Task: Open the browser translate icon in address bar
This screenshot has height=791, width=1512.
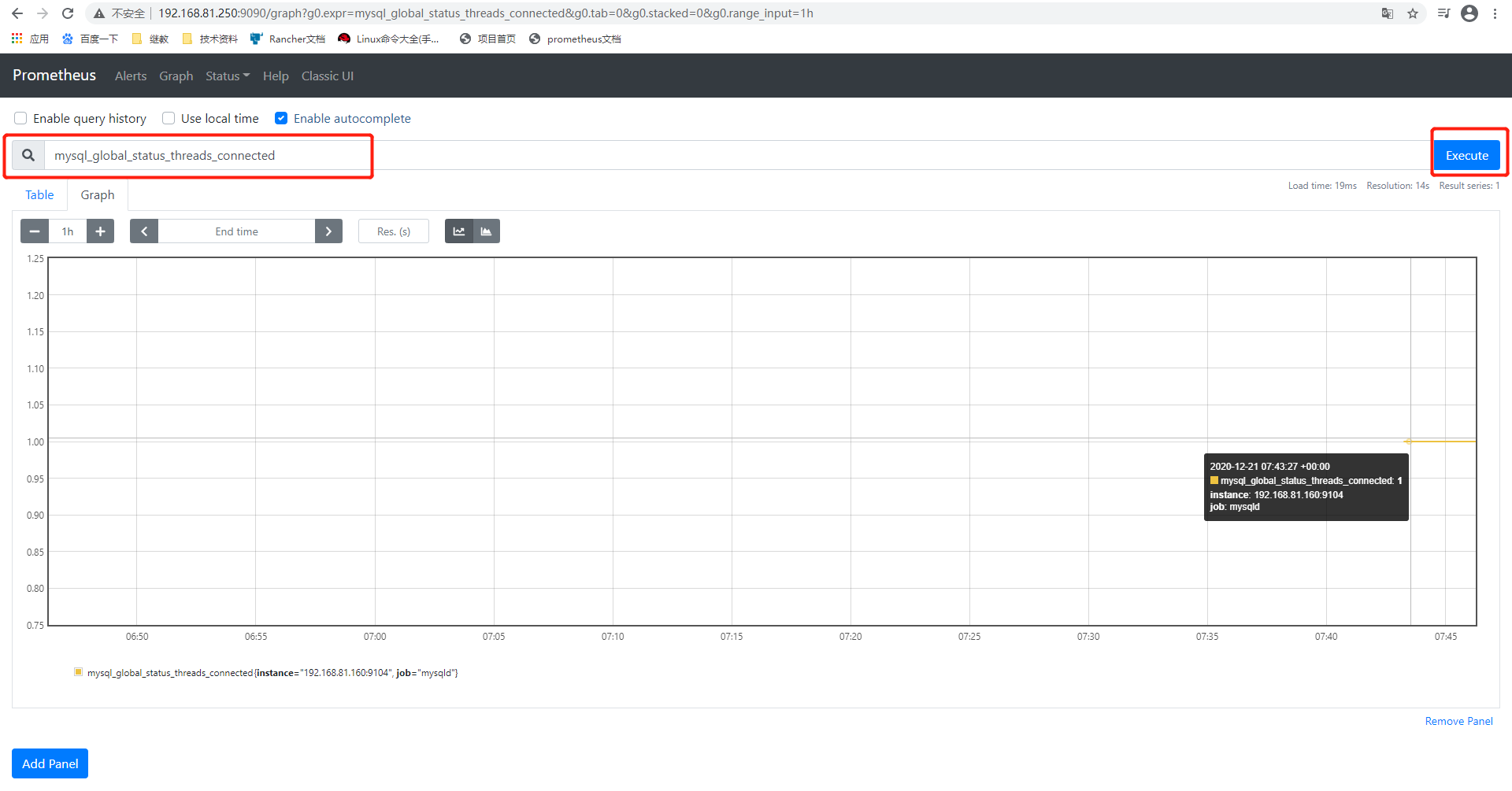Action: point(1388,13)
